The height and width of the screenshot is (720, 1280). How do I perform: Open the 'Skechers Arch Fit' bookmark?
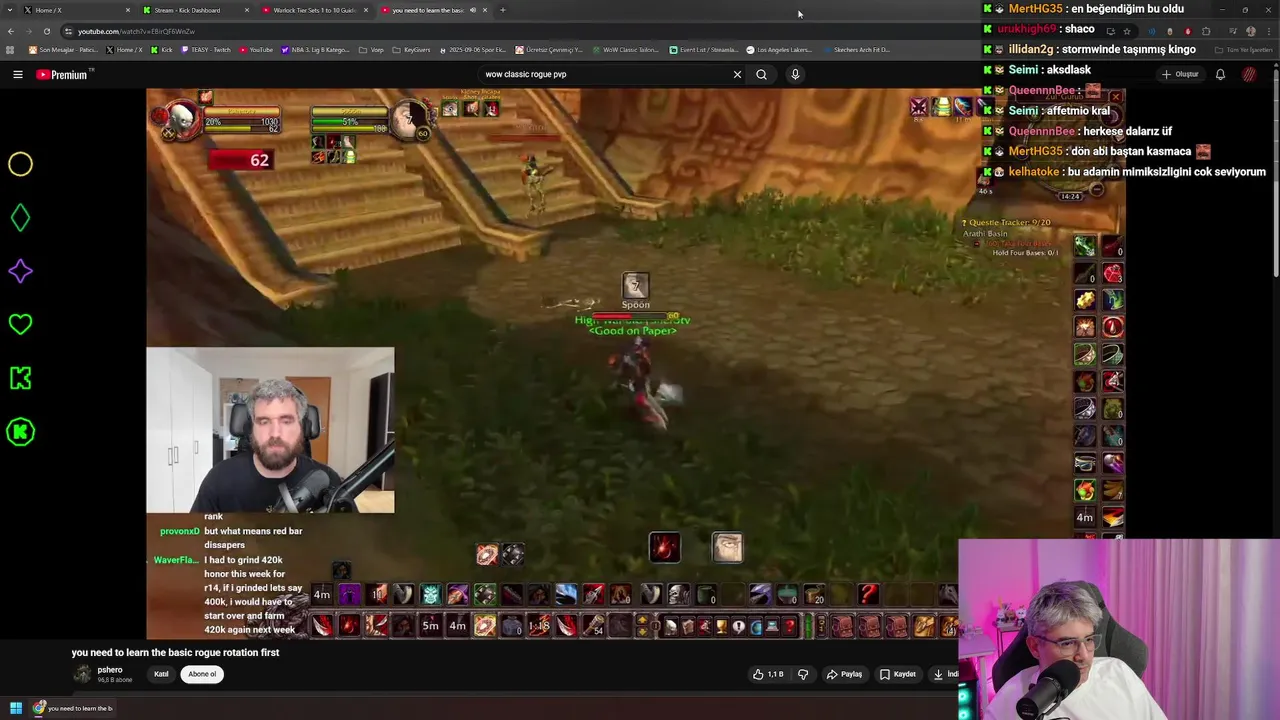tap(856, 49)
